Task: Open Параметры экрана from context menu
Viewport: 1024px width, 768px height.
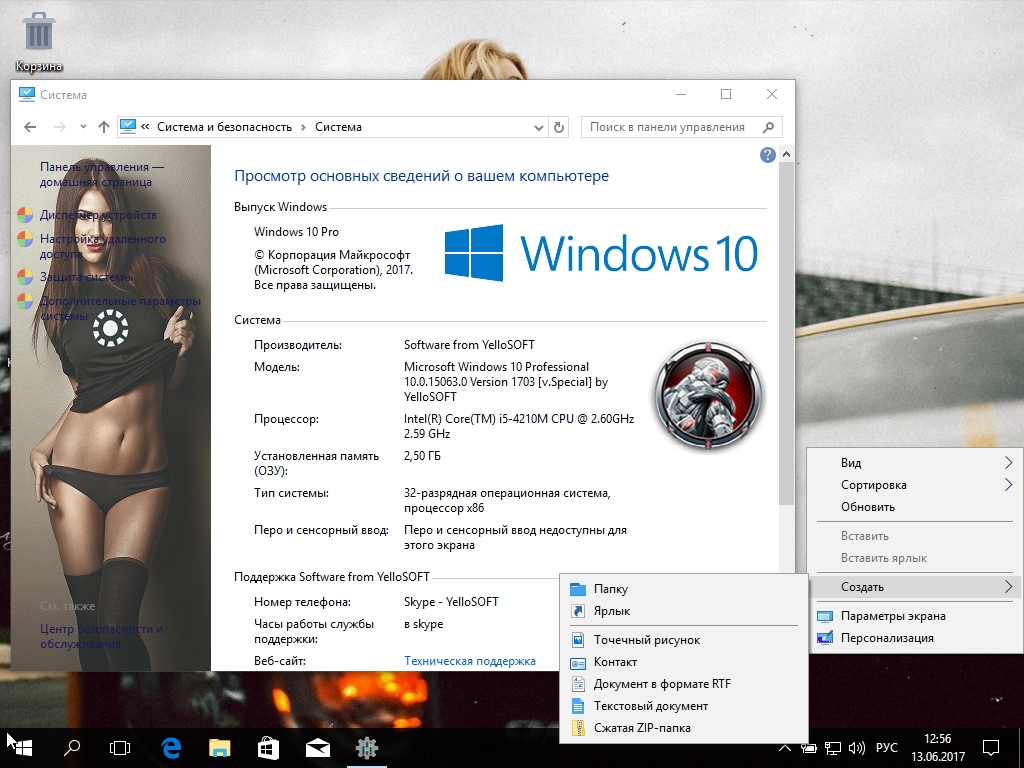Action: coord(915,616)
